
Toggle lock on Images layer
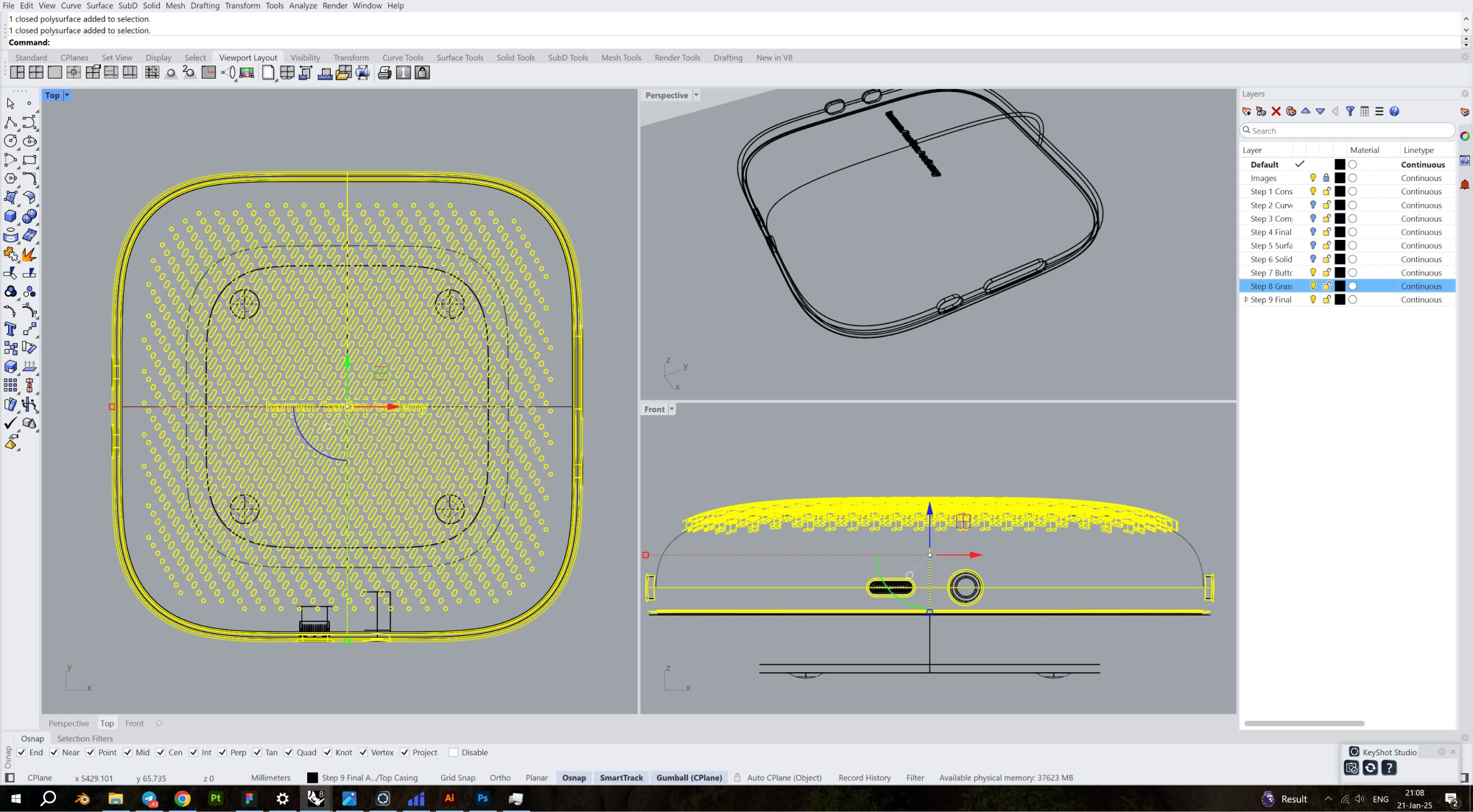coord(1326,178)
